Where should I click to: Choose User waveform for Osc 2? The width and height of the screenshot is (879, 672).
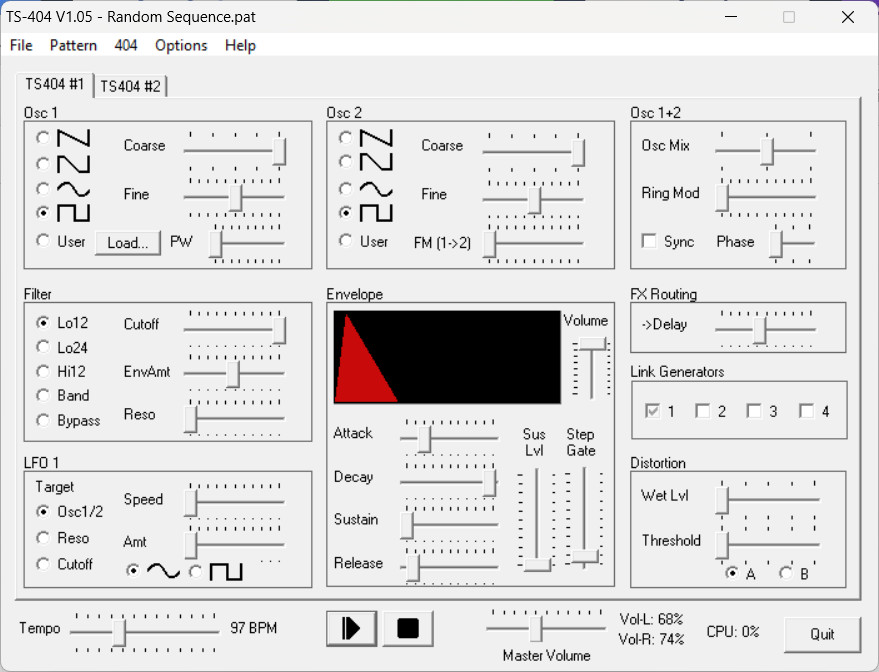click(346, 241)
